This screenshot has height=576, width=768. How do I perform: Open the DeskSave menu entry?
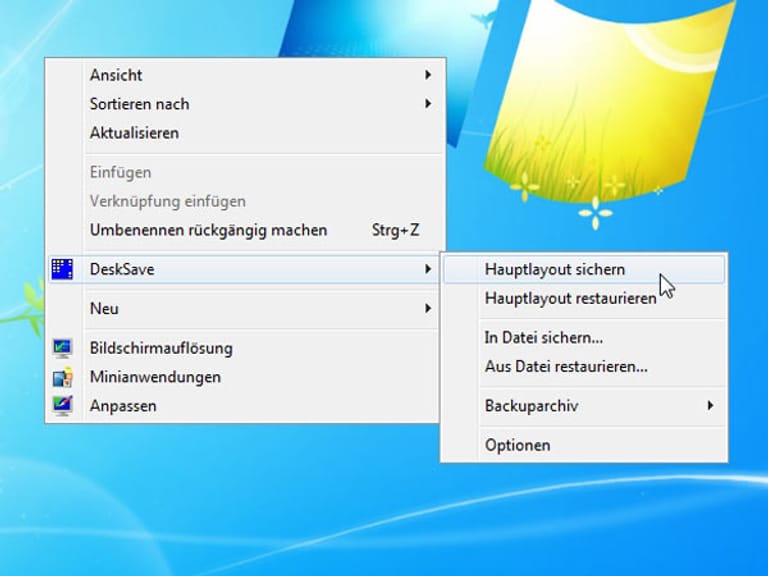245,269
